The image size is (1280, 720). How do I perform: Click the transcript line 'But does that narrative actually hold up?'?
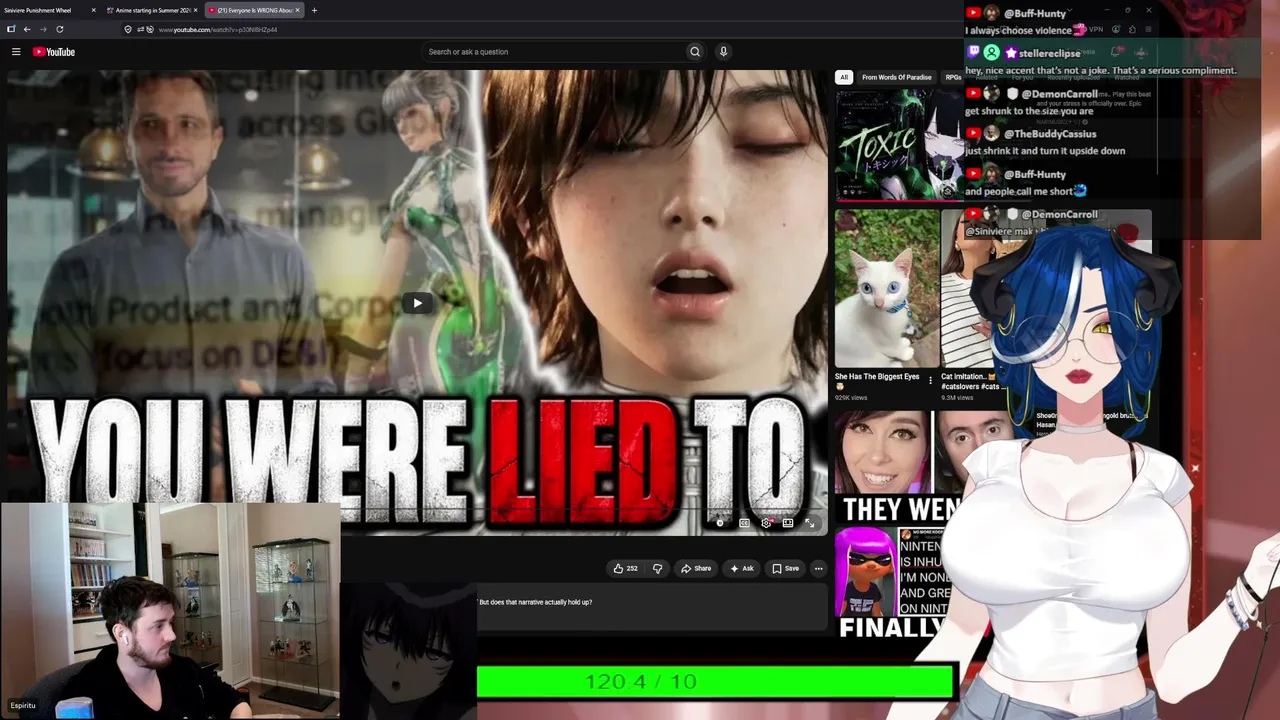[535, 602]
